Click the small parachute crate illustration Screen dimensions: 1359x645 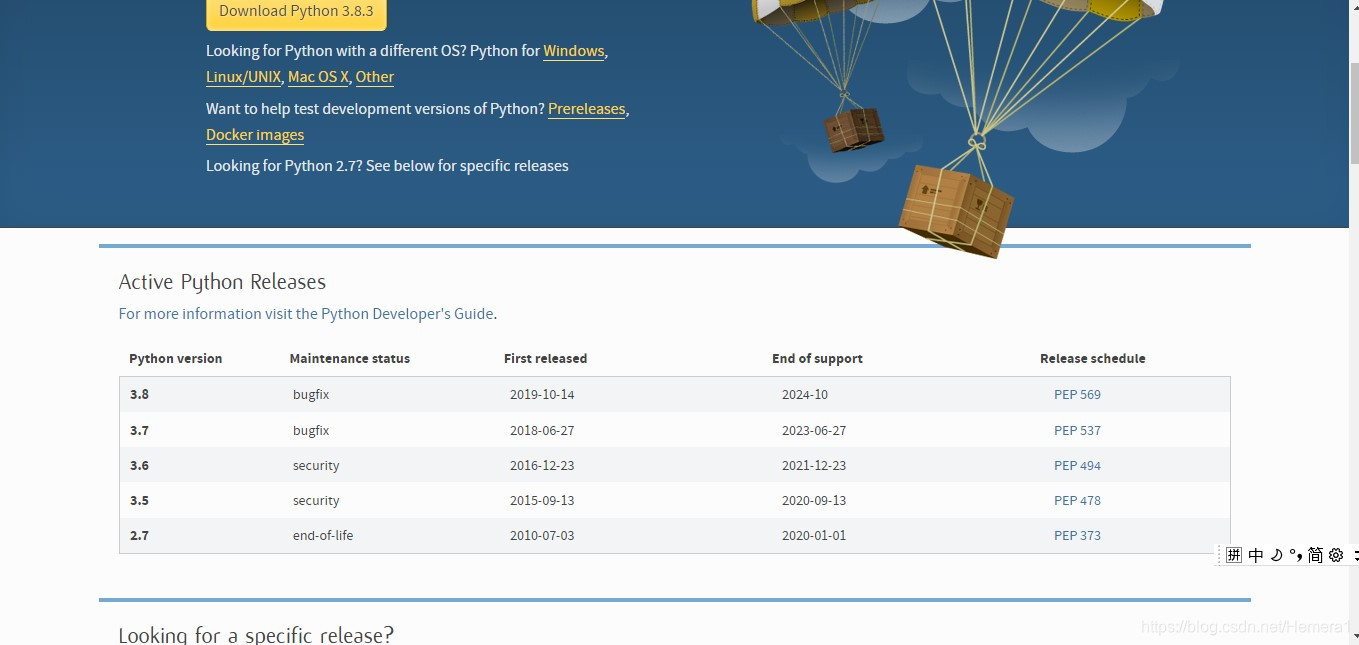(x=855, y=129)
